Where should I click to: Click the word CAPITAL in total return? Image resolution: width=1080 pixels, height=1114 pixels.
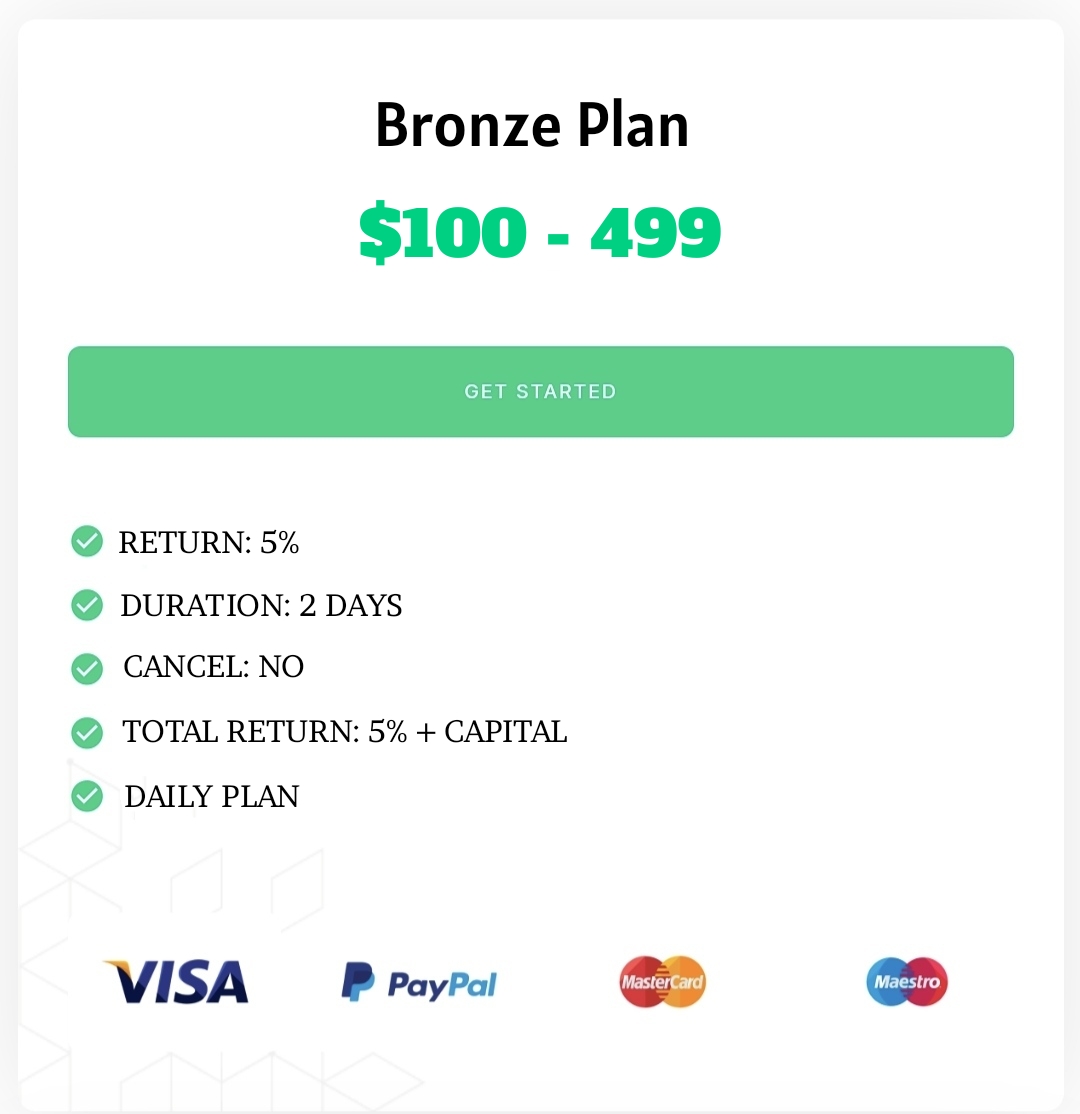[505, 732]
